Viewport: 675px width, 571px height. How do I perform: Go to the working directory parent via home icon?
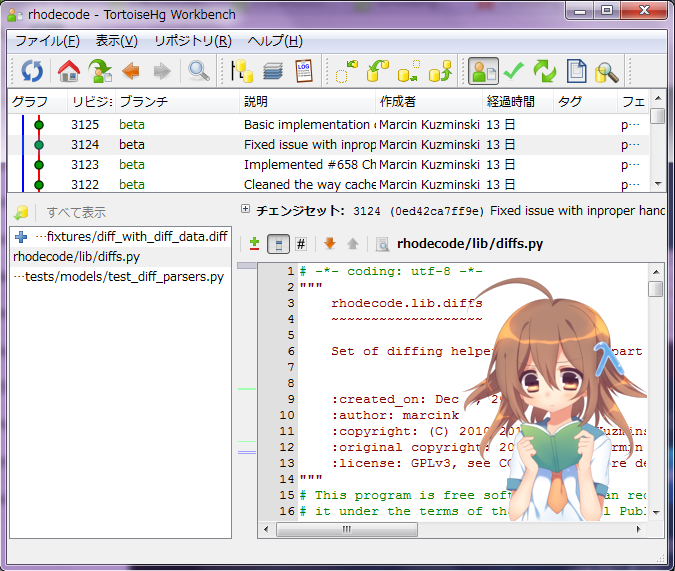click(69, 71)
